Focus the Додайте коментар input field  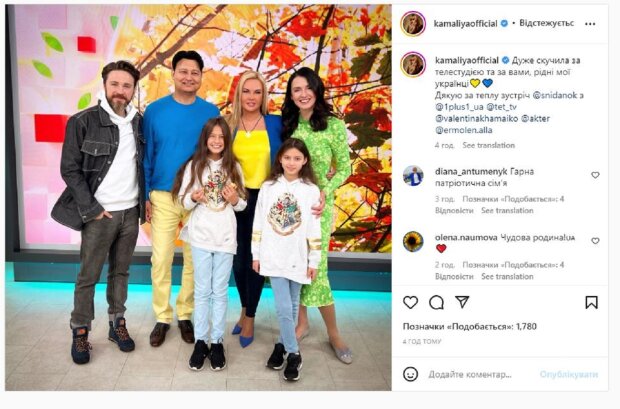point(470,374)
